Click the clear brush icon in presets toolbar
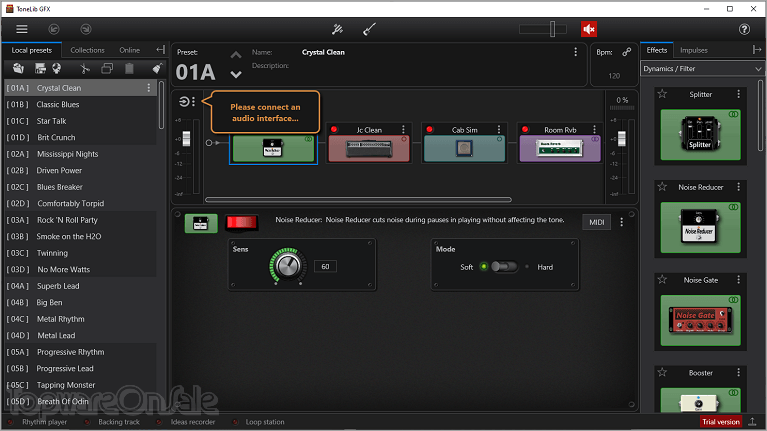 (157, 68)
